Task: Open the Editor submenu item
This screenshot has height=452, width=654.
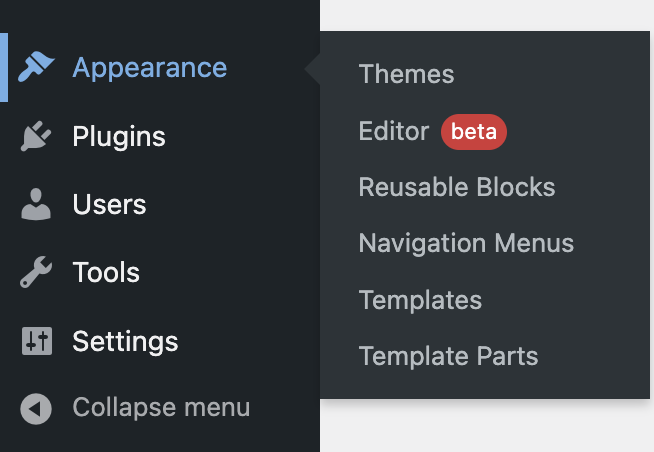Action: 394,131
